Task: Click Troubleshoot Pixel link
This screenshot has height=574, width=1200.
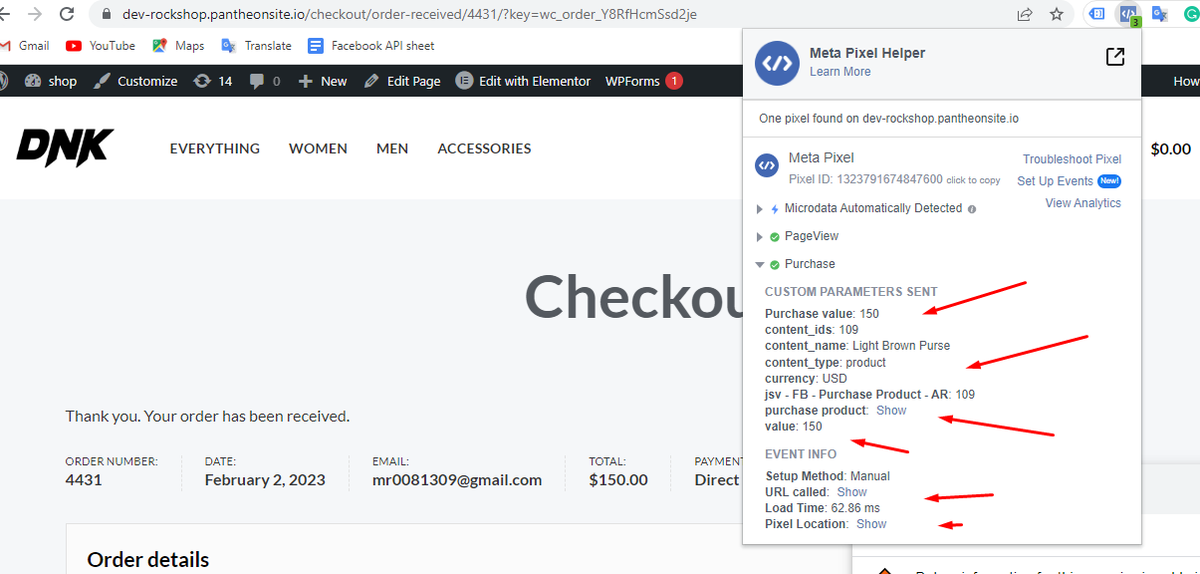Action: (1072, 159)
